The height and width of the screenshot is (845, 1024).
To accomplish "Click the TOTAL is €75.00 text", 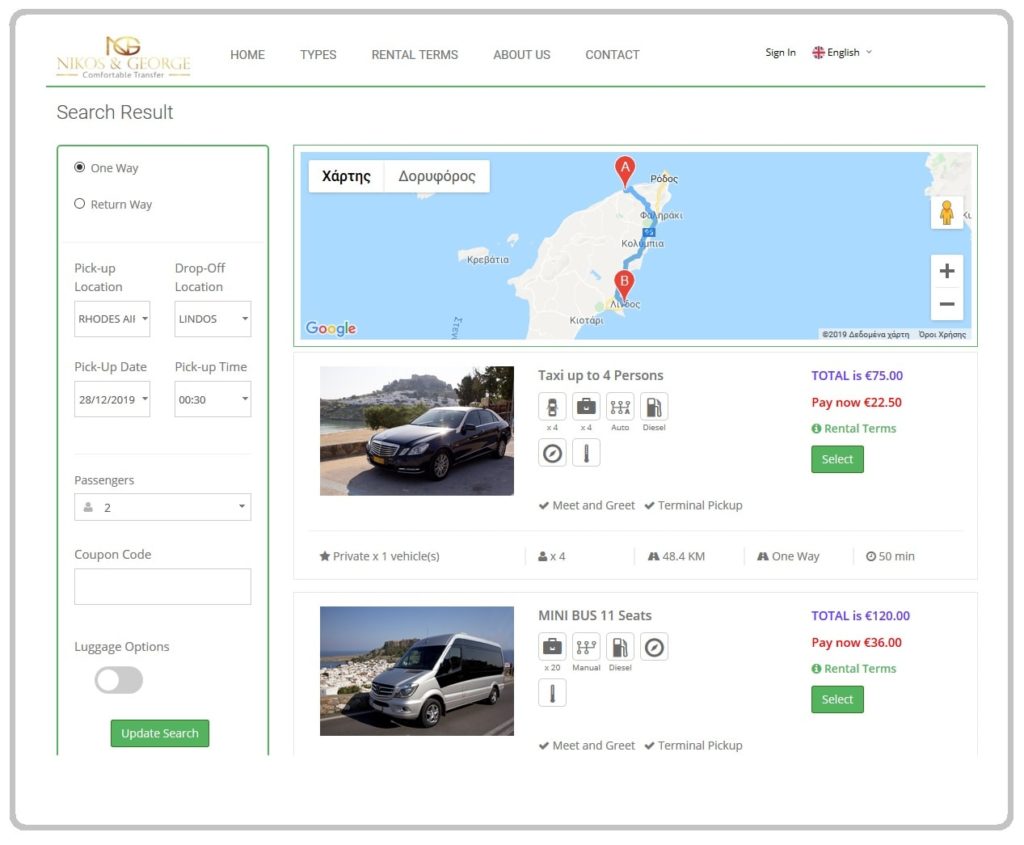I will click(857, 376).
